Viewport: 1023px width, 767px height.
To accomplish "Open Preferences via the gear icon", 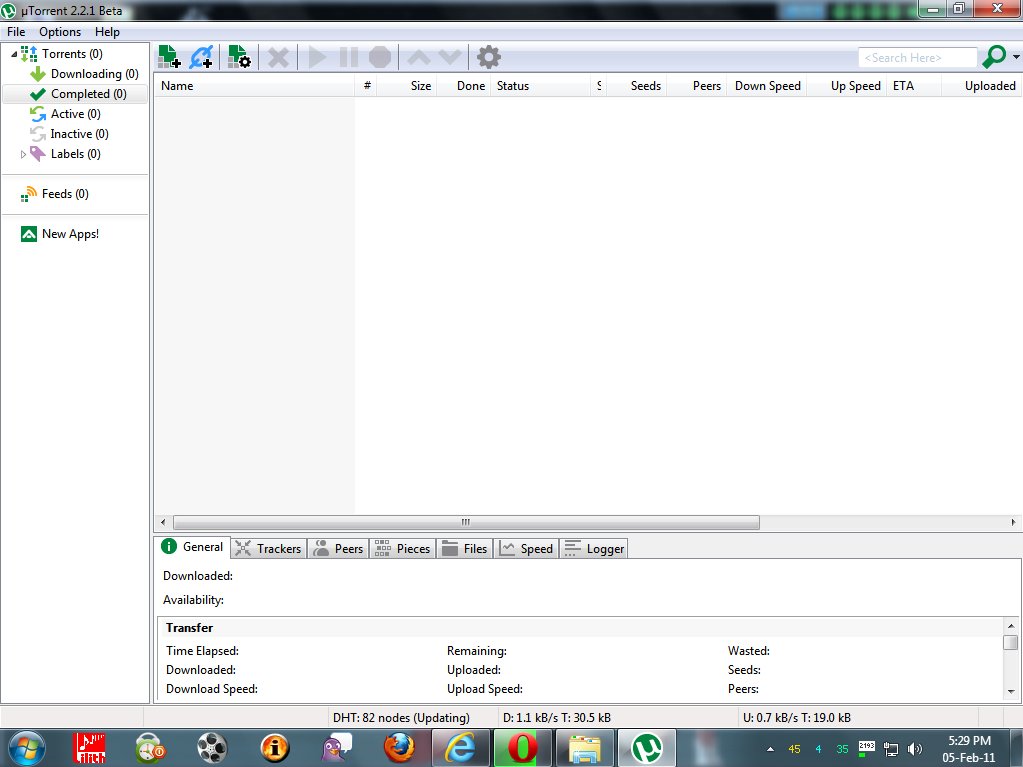I will pyautogui.click(x=489, y=57).
